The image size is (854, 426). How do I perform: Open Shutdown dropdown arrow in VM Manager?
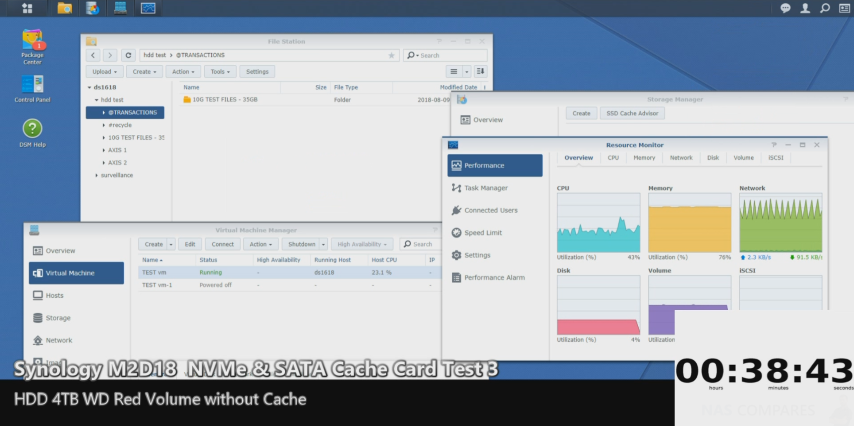point(323,244)
